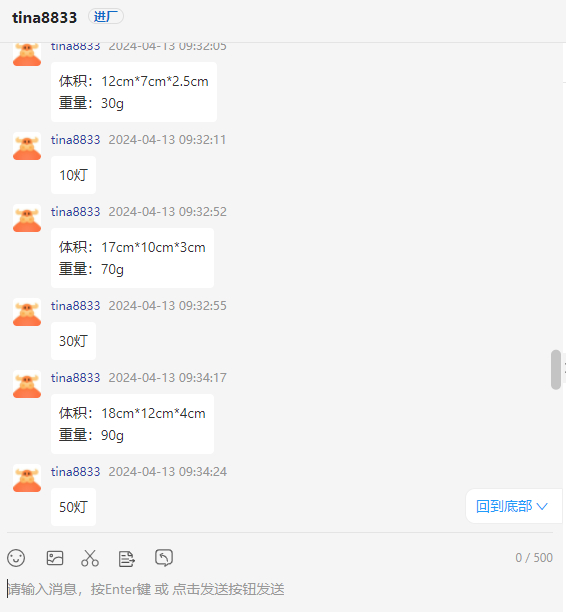The width and height of the screenshot is (566, 612).
Task: Click the tina8833 sender name at 09:34:17
Action: 75,378
